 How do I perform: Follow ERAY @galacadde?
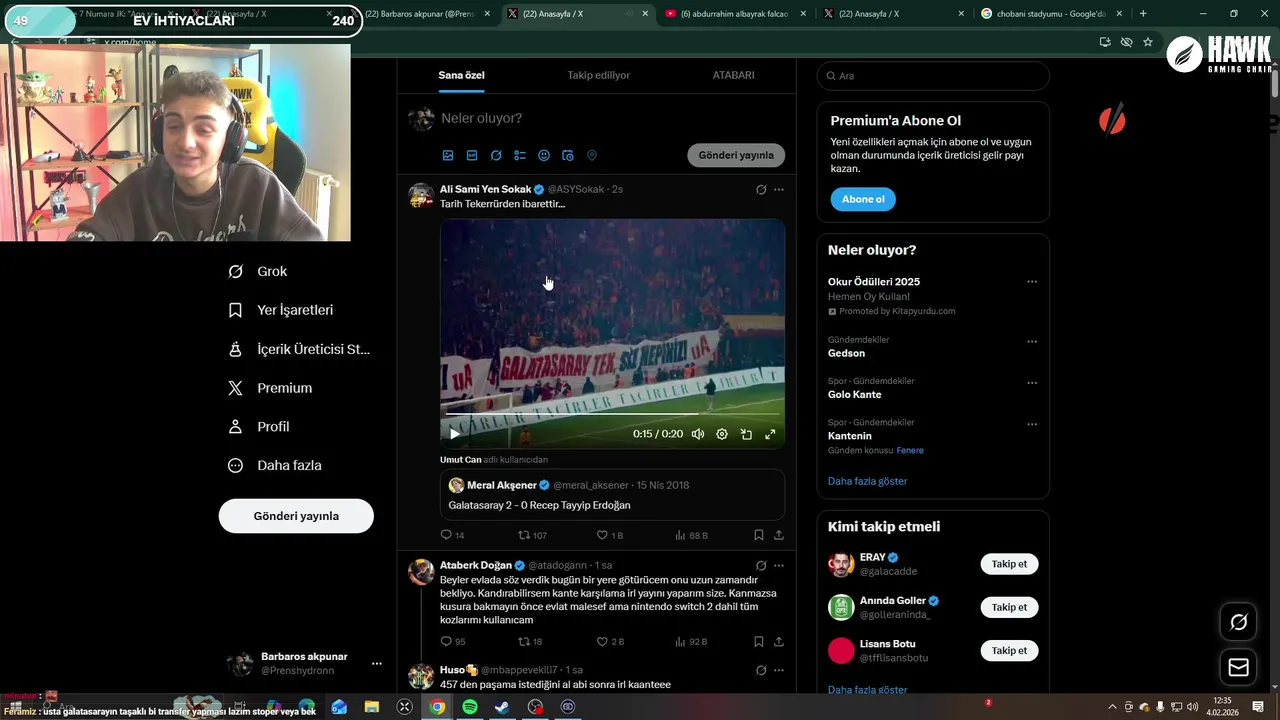[x=1009, y=564]
